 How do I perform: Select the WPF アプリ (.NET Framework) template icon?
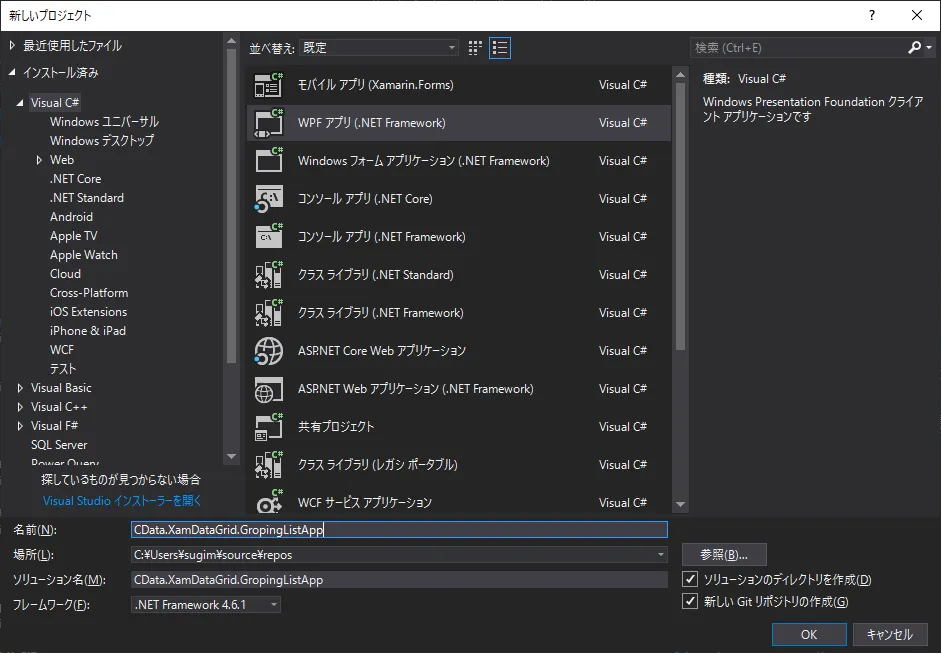268,122
